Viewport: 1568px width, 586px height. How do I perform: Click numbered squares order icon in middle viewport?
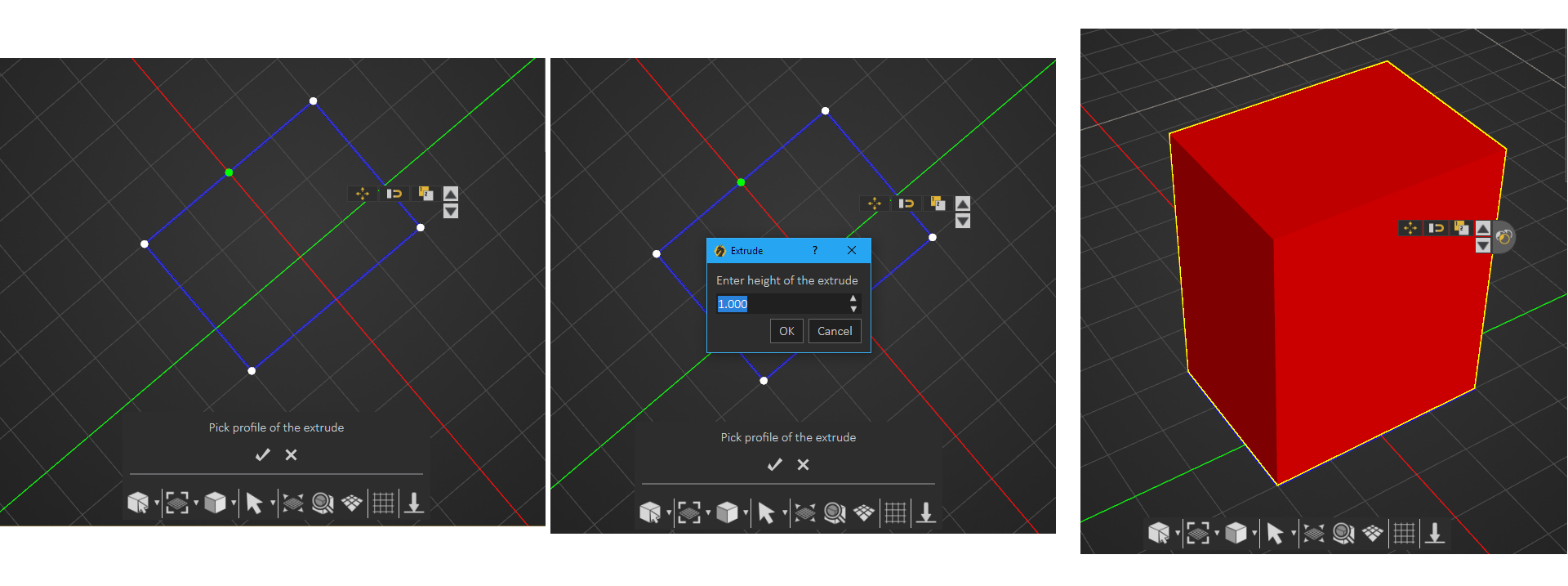tap(938, 204)
